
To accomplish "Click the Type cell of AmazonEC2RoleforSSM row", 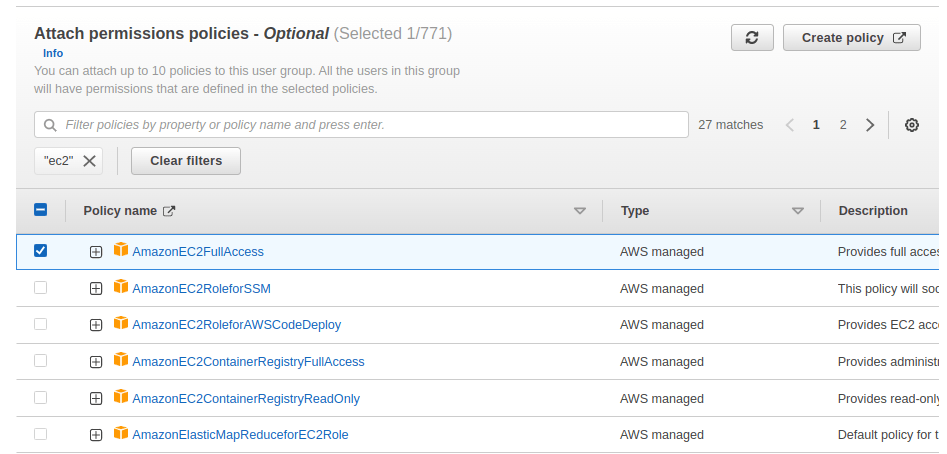I will click(662, 289).
